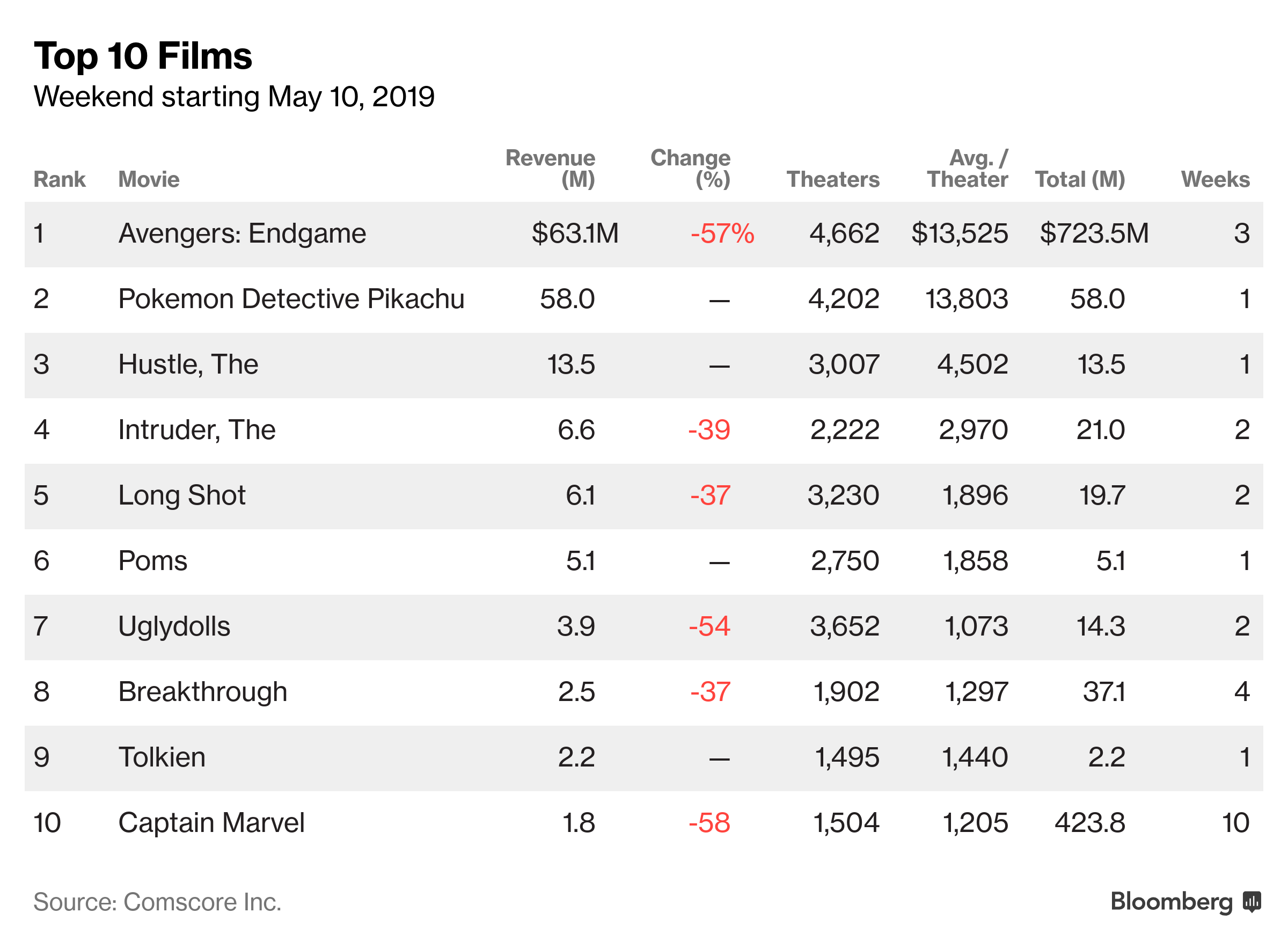Click the $723.5M total for Avengers
The height and width of the screenshot is (949, 1288).
click(1093, 234)
